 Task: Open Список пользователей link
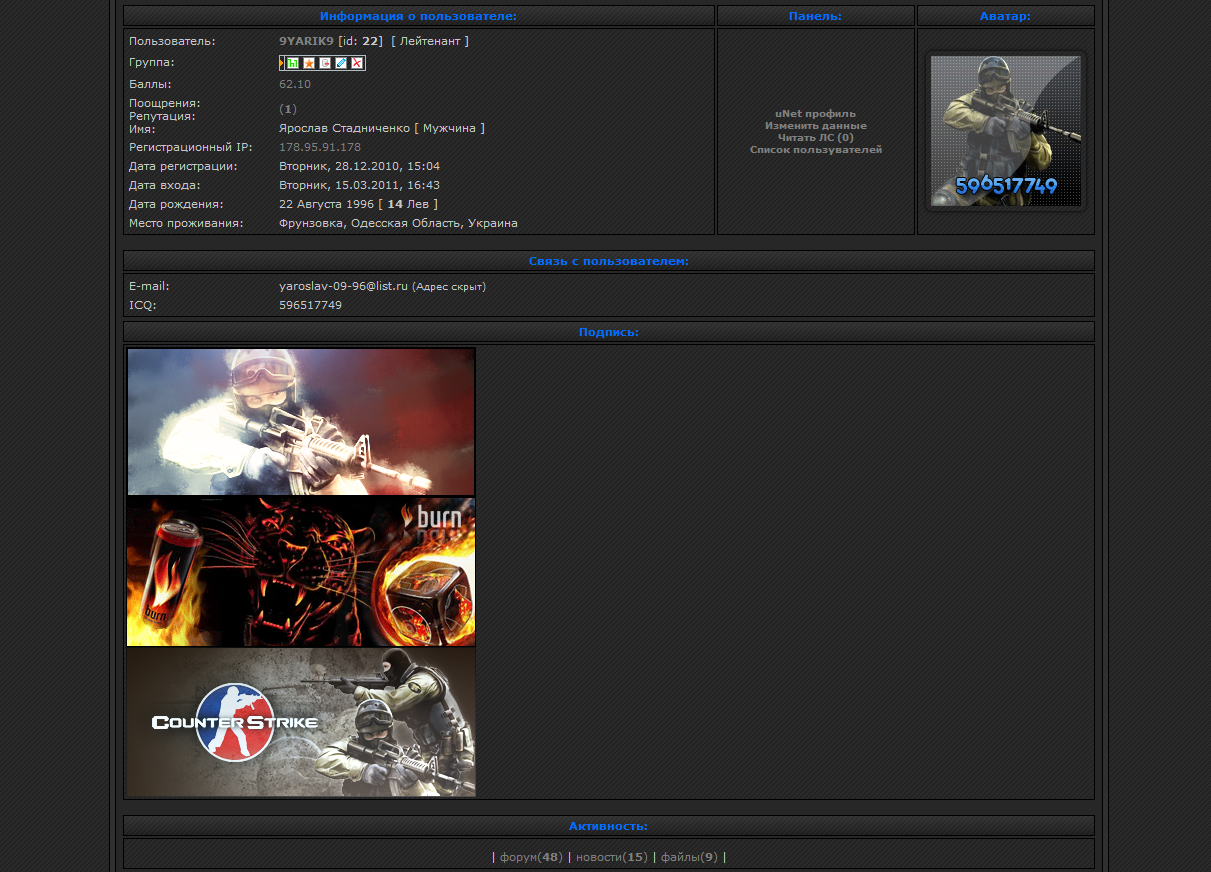click(x=815, y=150)
